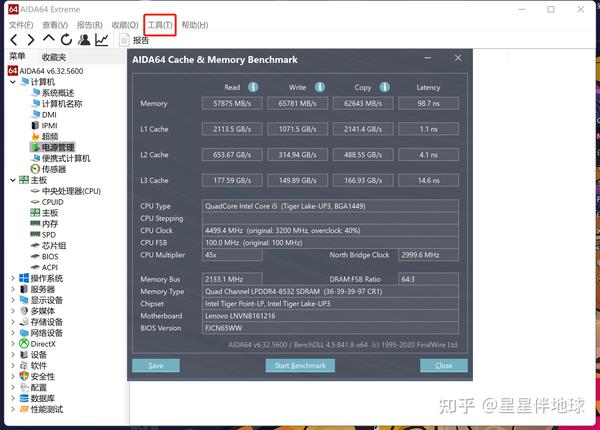Select the 内存 memory tree item

pyautogui.click(x=50, y=224)
